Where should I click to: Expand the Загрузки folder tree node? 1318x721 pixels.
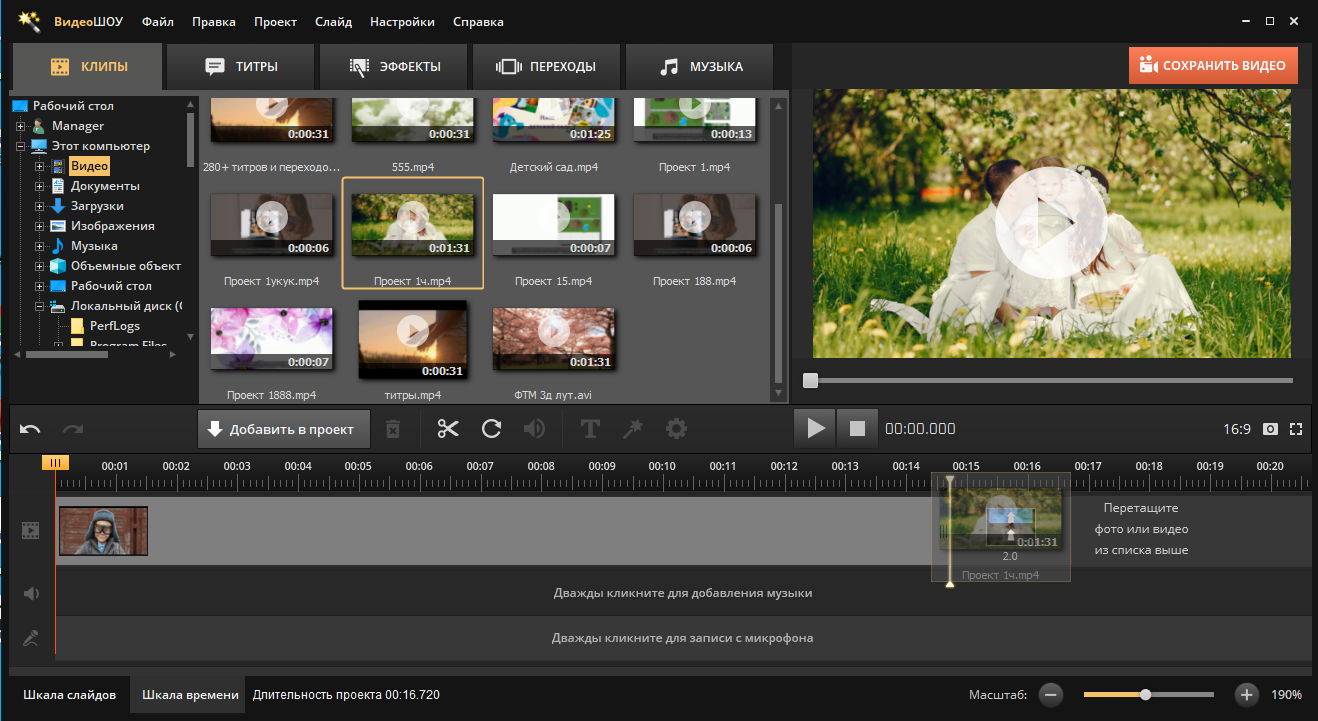pos(40,206)
